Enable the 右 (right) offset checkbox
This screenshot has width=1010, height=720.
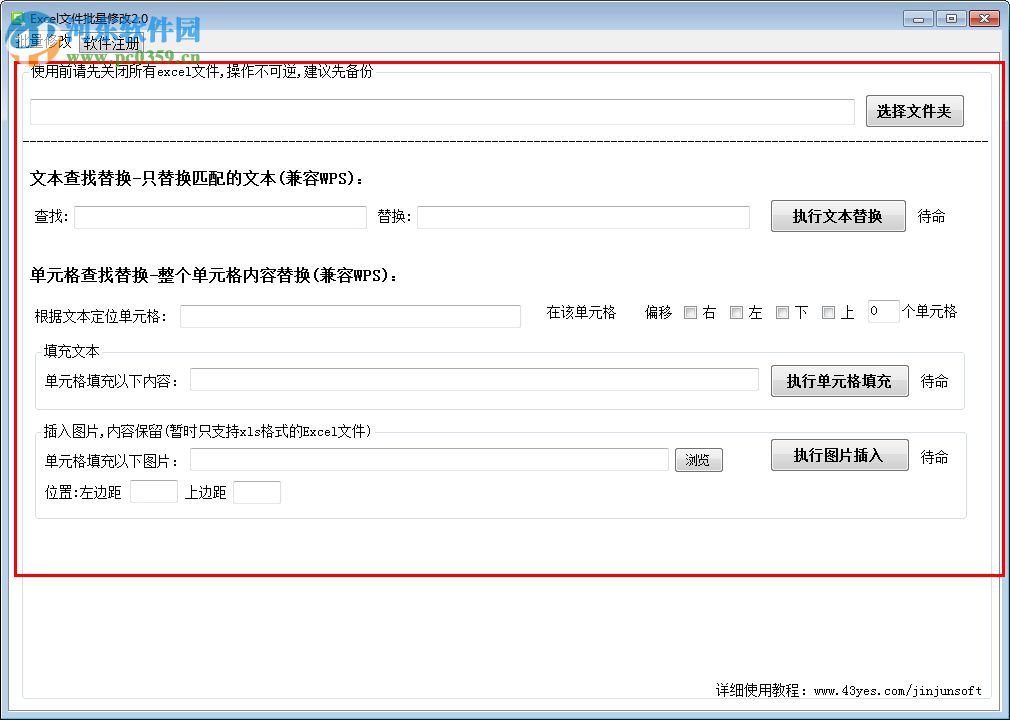tap(691, 312)
